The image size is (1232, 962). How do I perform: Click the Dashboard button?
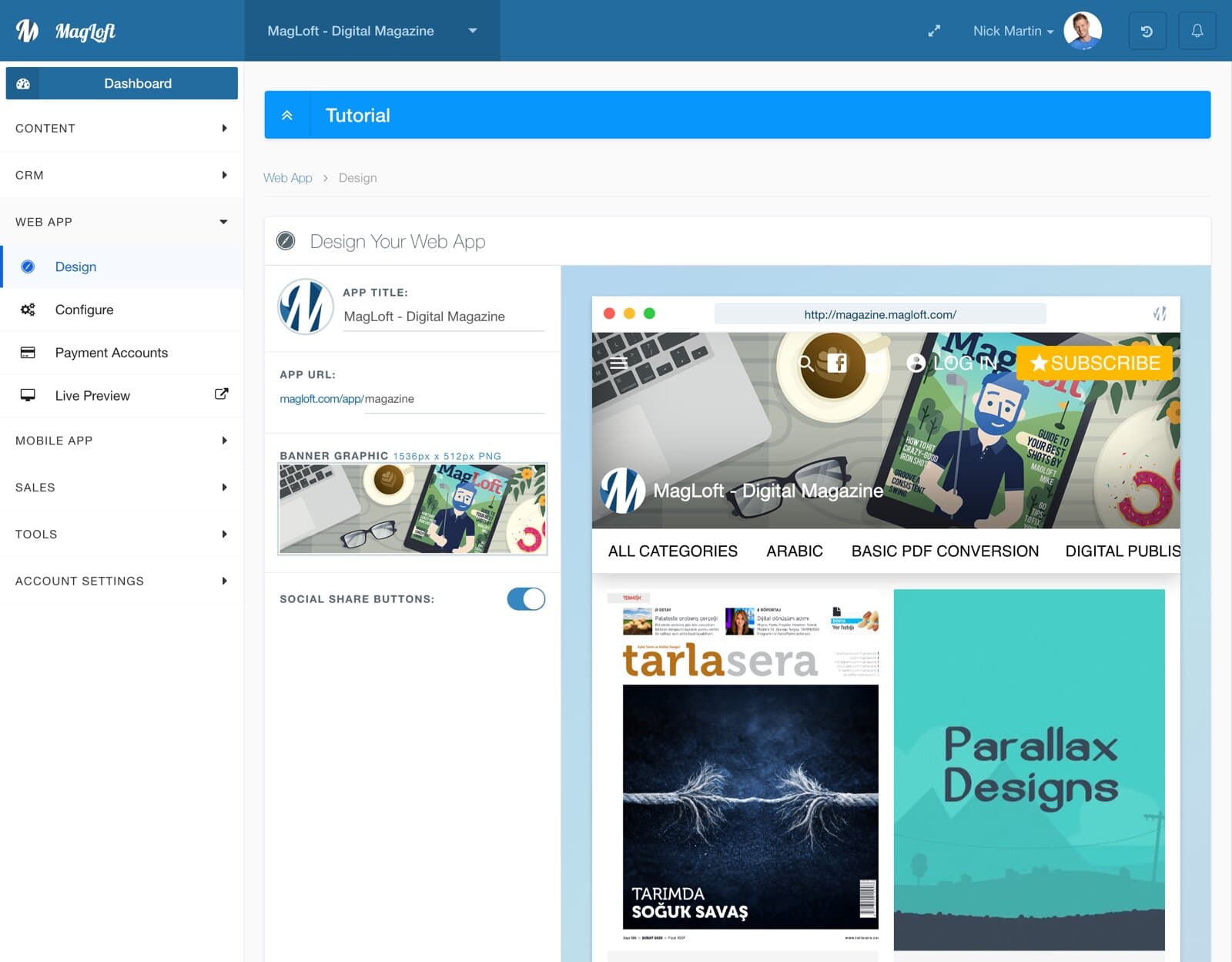[x=122, y=83]
